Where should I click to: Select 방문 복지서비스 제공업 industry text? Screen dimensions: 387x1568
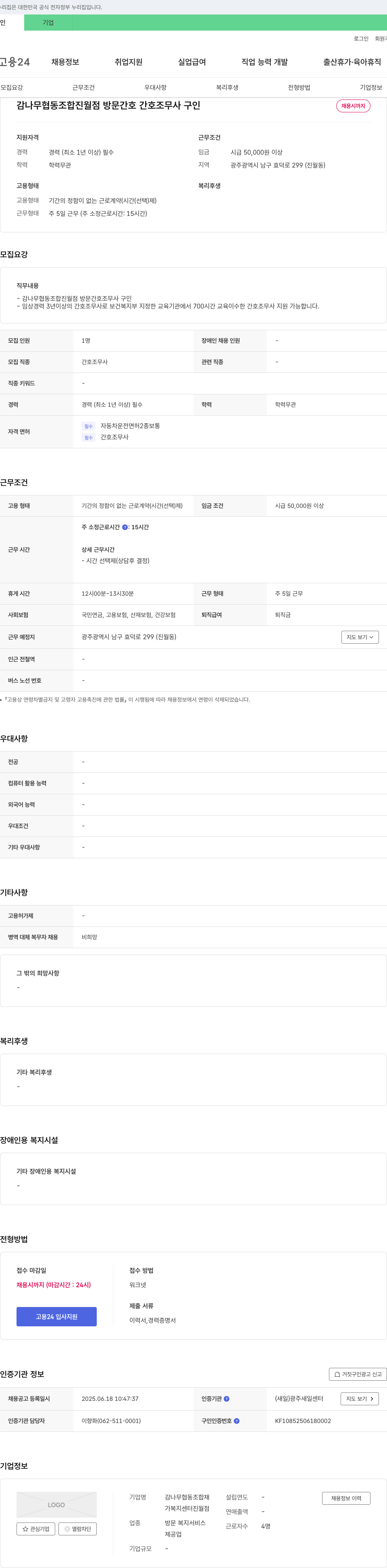point(185,1529)
